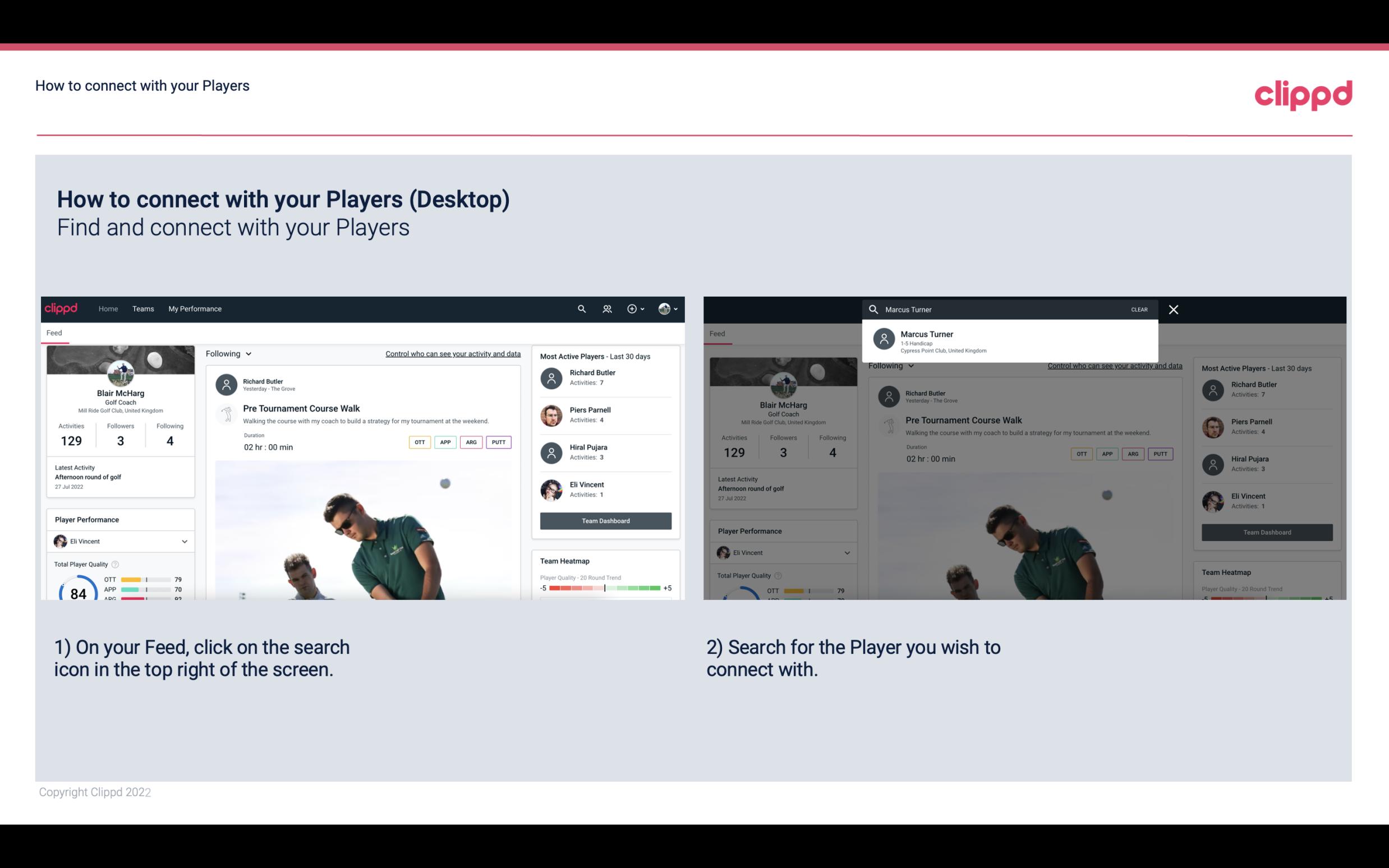Viewport: 1389px width, 868px height.
Task: Click the Home tab in navigation
Action: 107,308
